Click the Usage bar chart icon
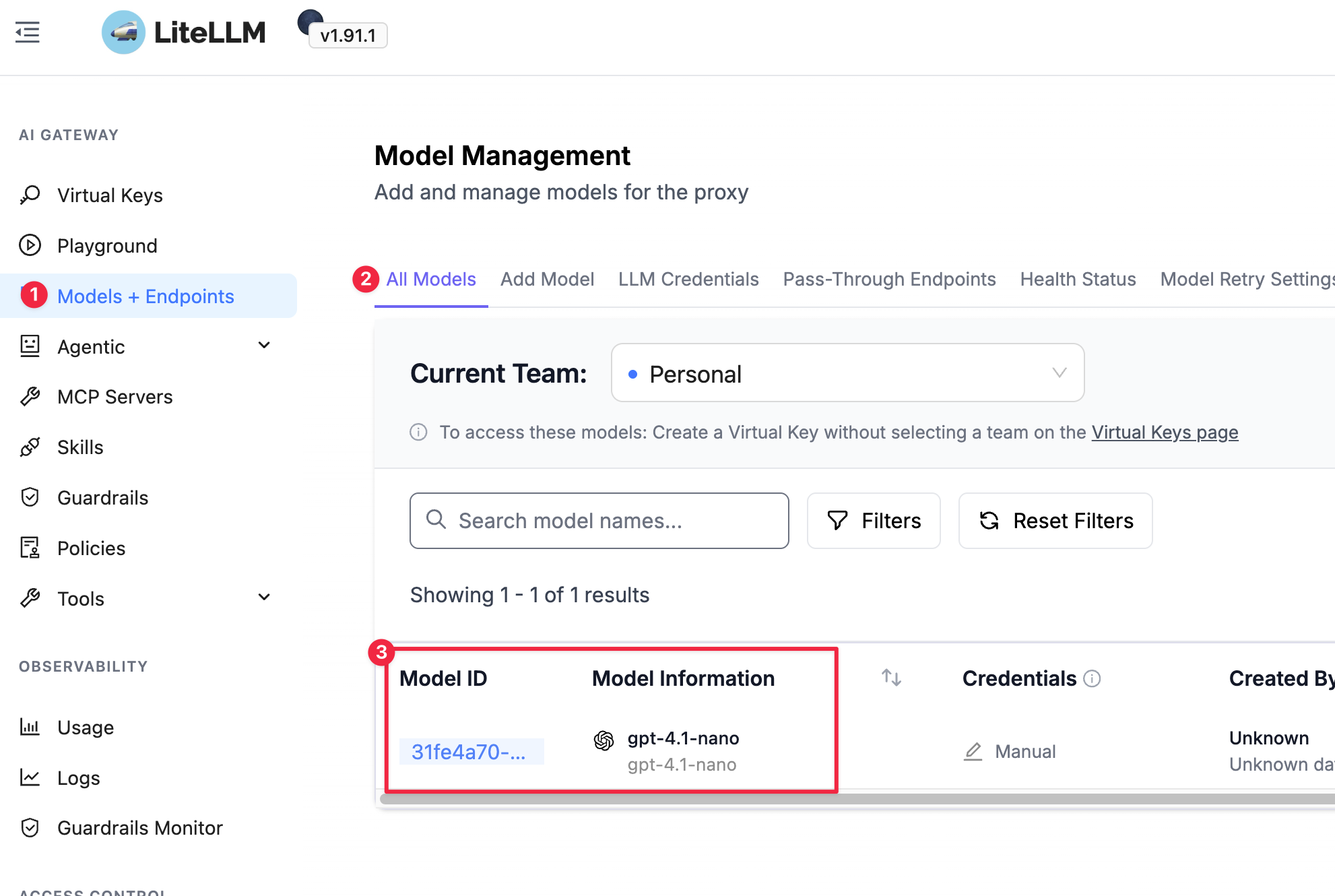Image resolution: width=1335 pixels, height=896 pixels. point(30,727)
